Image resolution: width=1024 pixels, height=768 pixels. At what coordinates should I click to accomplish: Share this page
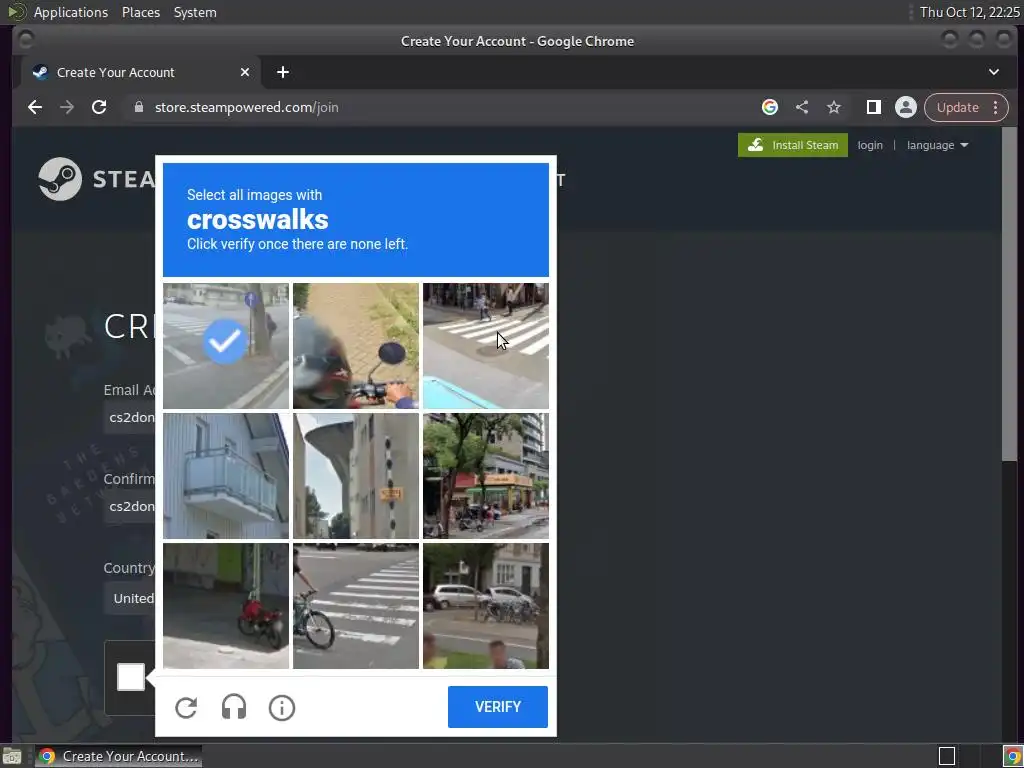pyautogui.click(x=802, y=107)
